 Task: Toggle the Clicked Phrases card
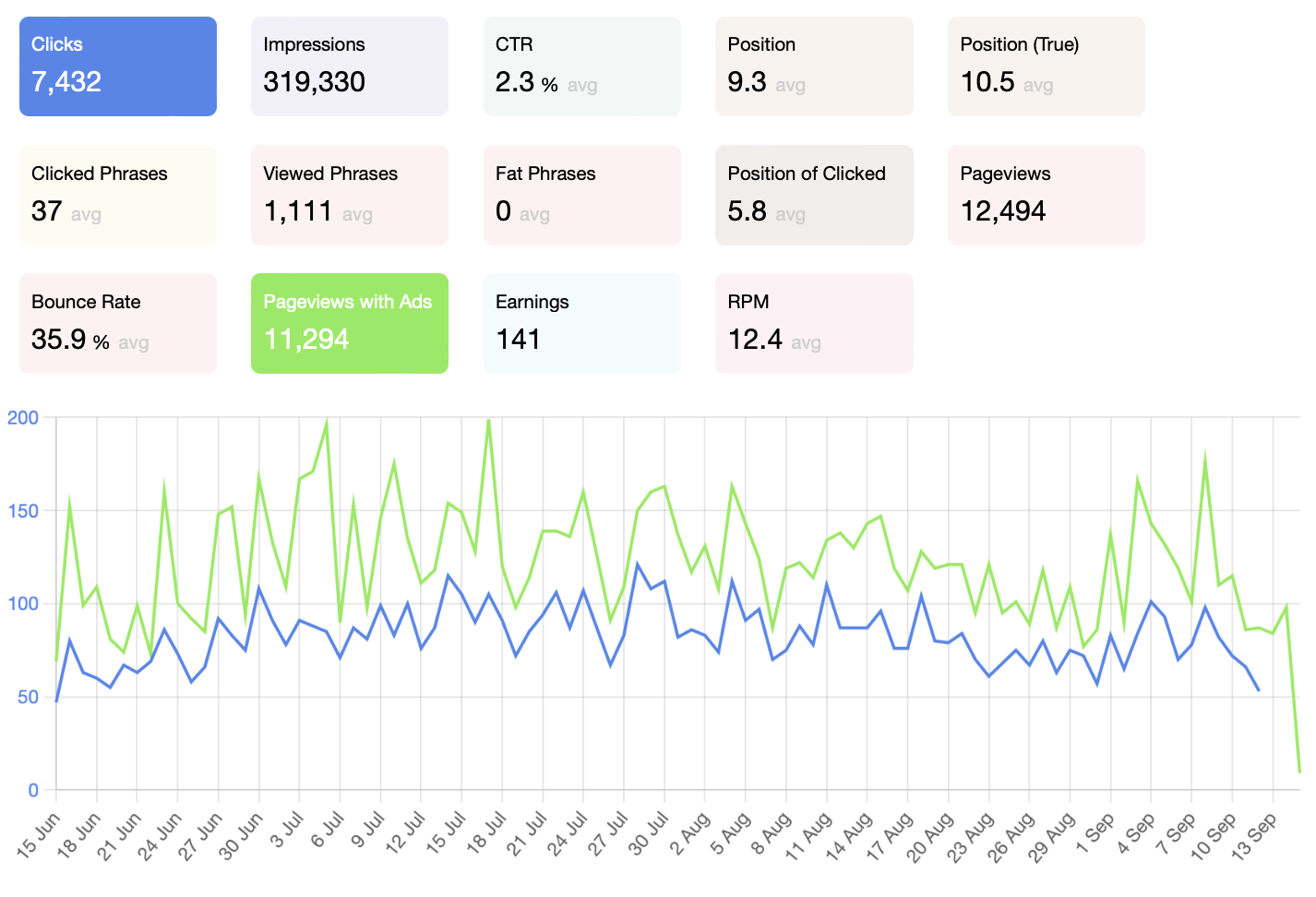[x=118, y=195]
